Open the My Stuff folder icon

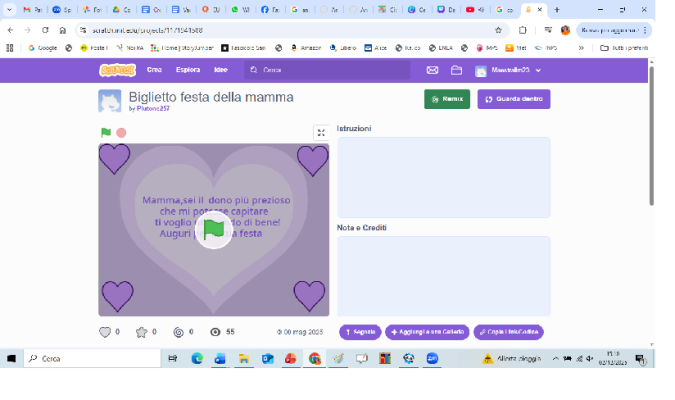click(456, 70)
